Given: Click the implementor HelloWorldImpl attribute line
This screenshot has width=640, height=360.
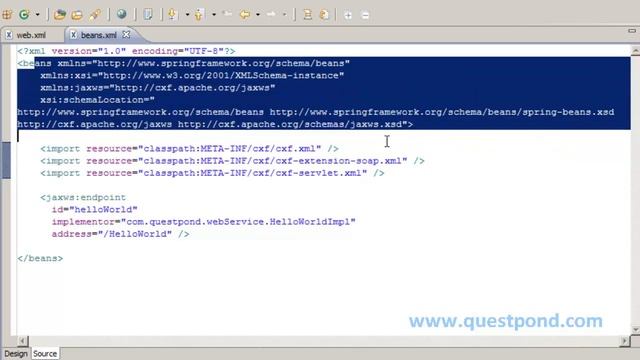Looking at the screenshot, I should point(203,222).
